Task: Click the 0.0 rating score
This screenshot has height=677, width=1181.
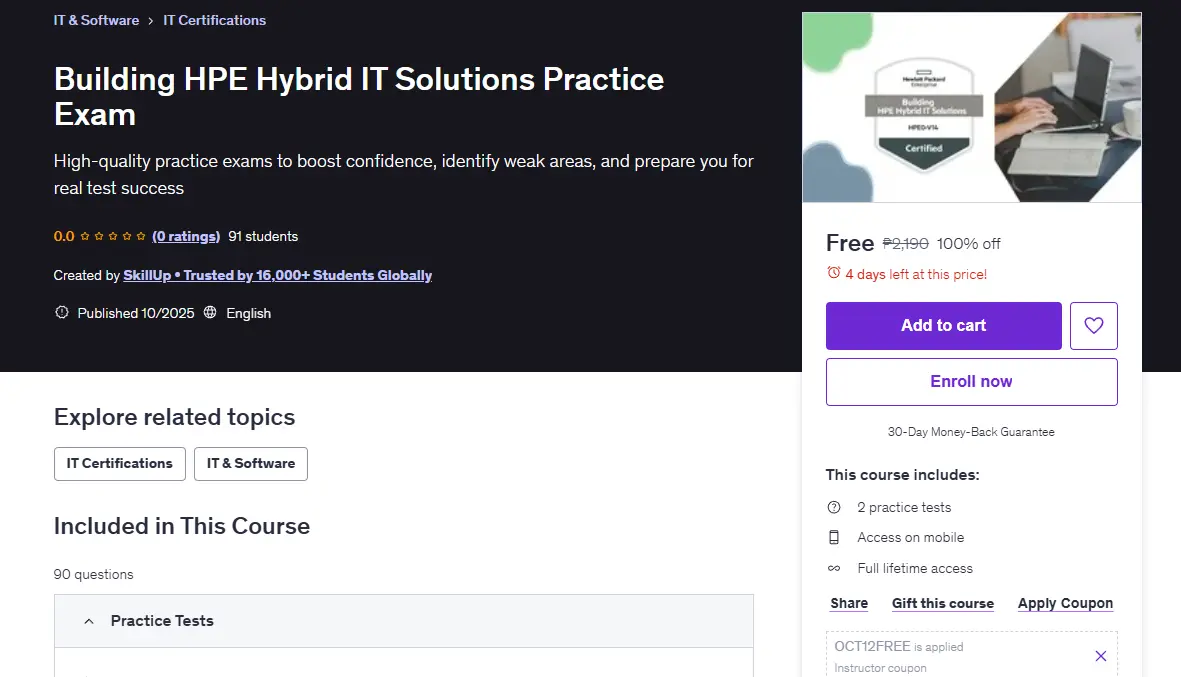Action: [x=64, y=236]
